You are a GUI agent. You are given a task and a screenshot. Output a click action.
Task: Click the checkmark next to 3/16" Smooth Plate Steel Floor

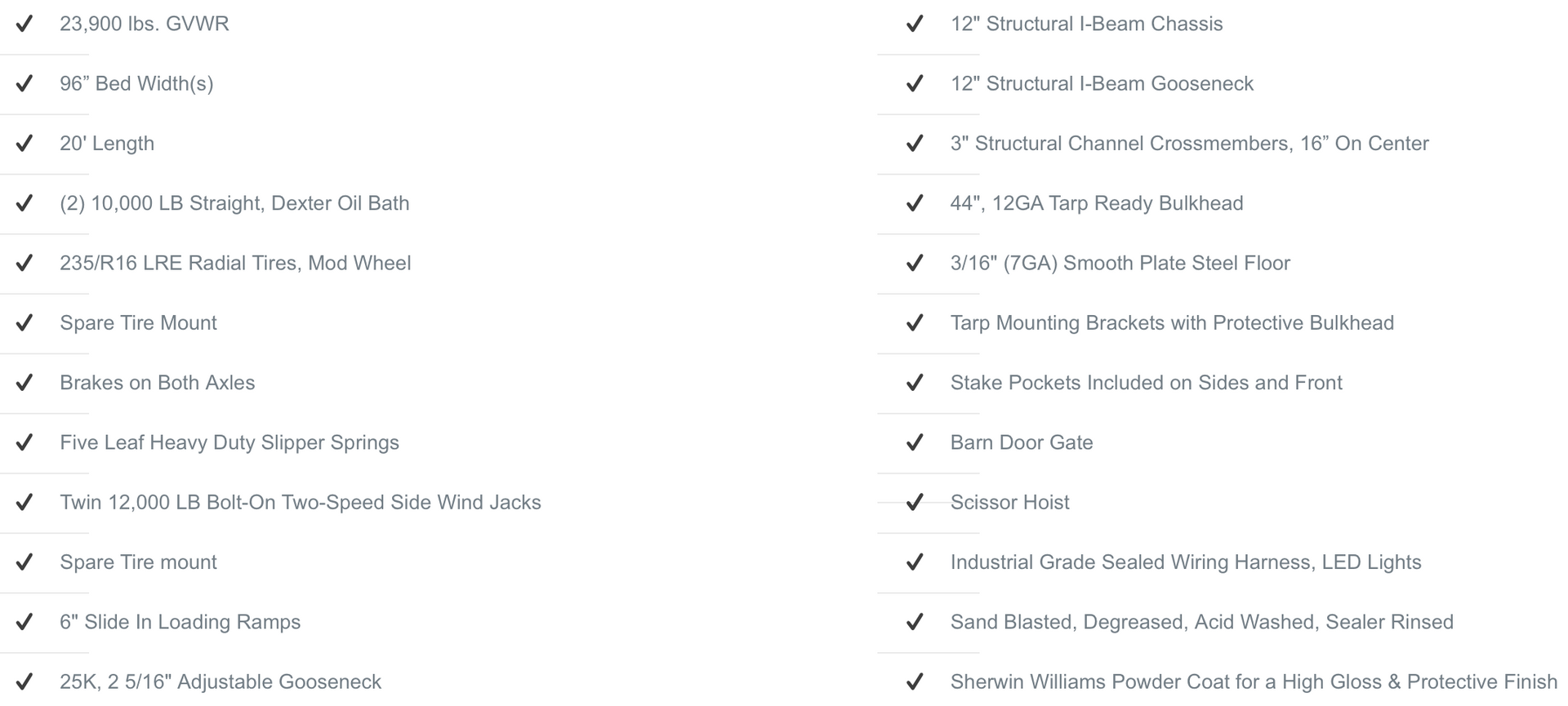coord(915,263)
